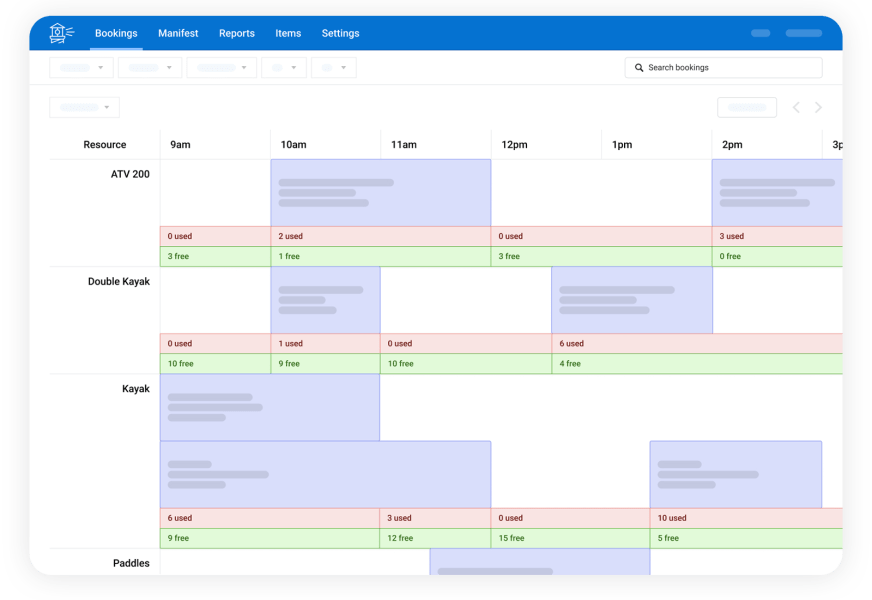The width and height of the screenshot is (872, 600).
Task: Select the Double Kayak resource label
Action: (118, 281)
